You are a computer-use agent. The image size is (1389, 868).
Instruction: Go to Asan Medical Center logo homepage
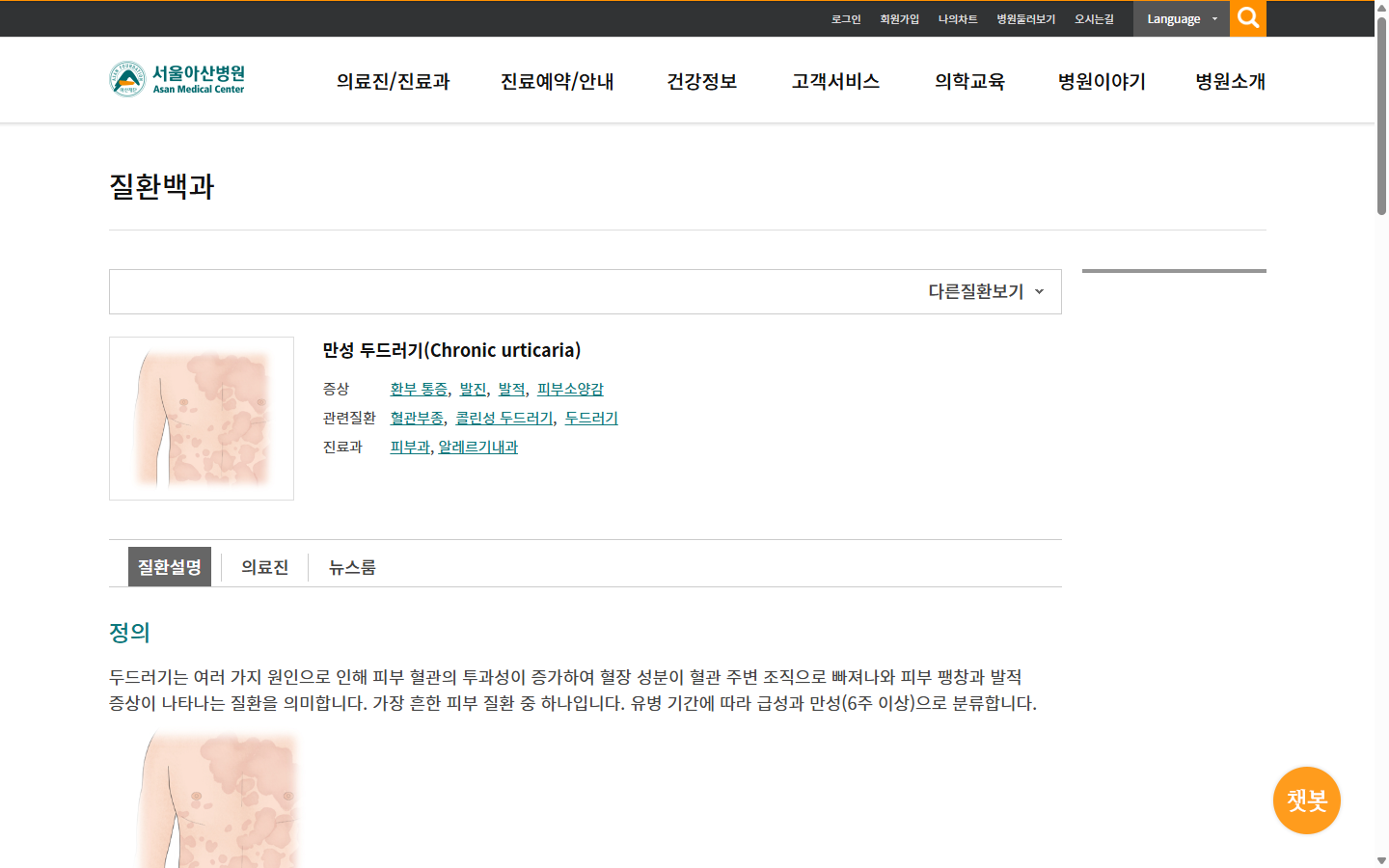coord(177,79)
